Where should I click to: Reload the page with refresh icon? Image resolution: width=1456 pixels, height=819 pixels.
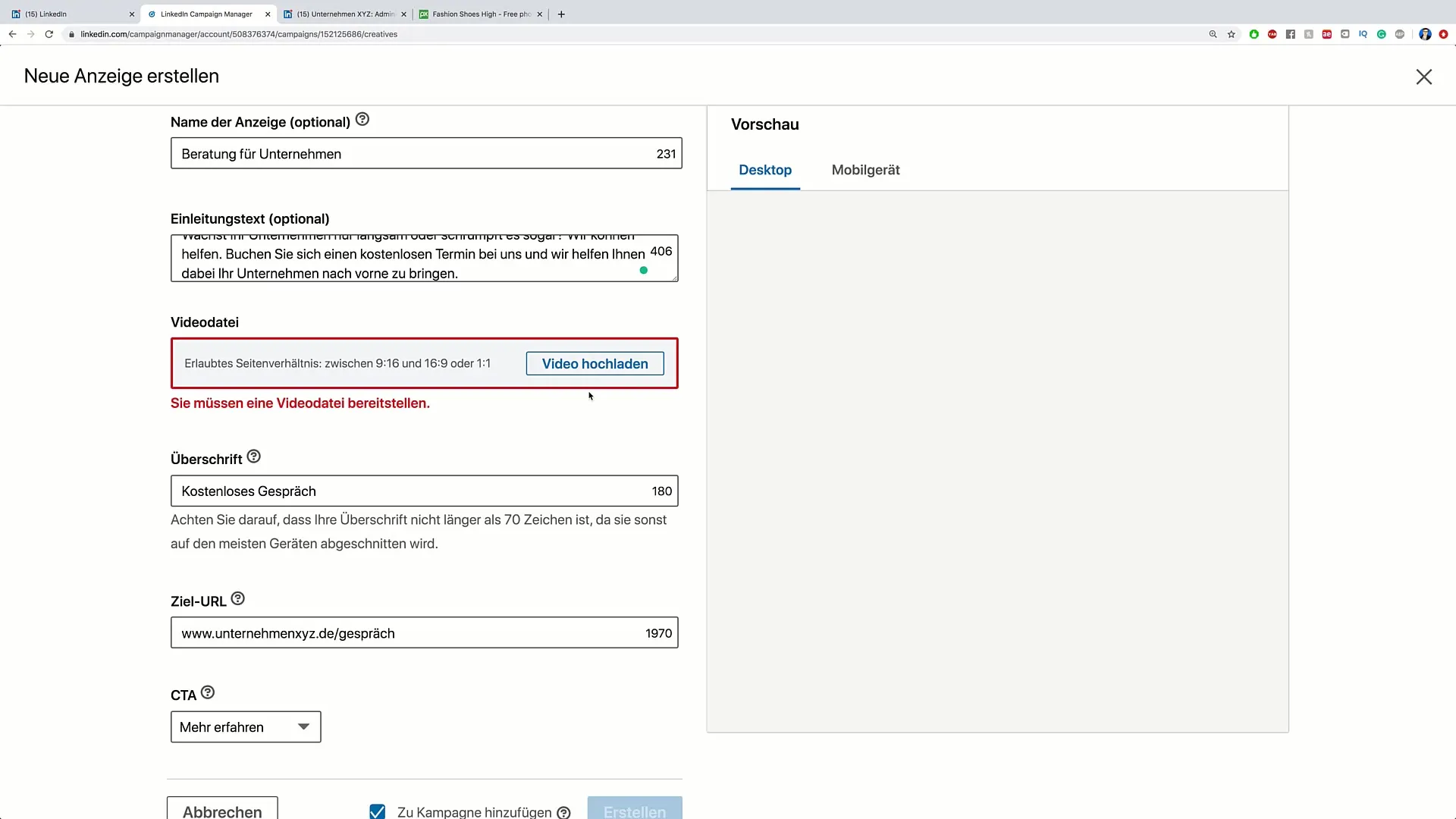[x=49, y=34]
